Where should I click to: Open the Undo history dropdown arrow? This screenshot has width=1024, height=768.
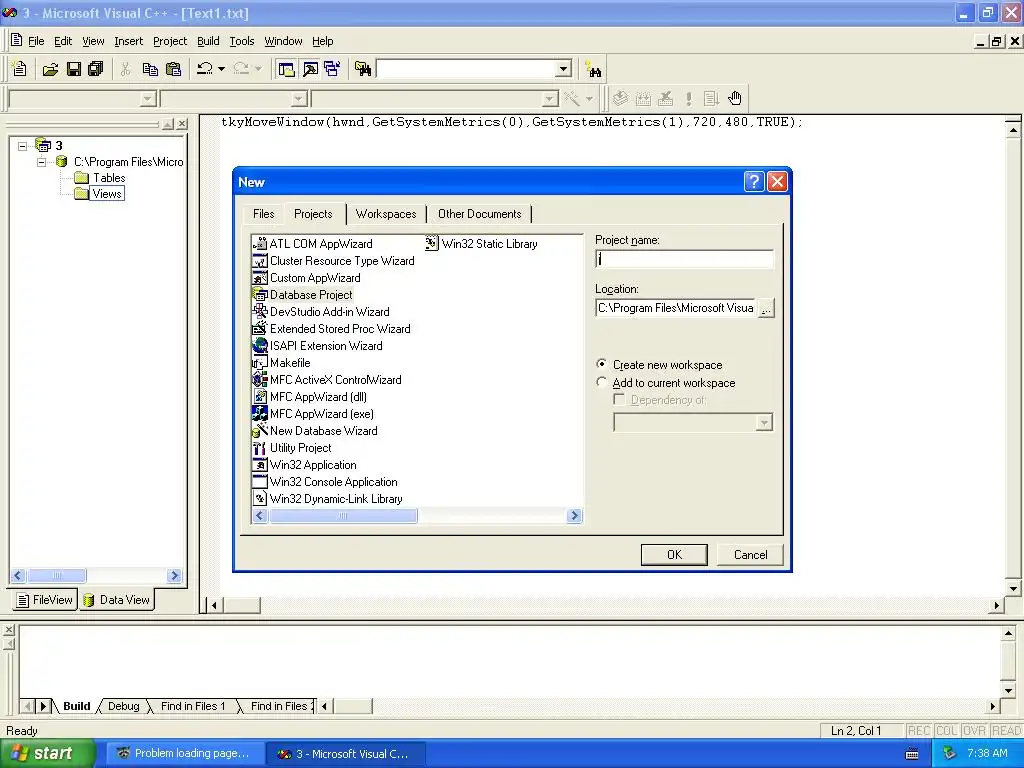(221, 69)
